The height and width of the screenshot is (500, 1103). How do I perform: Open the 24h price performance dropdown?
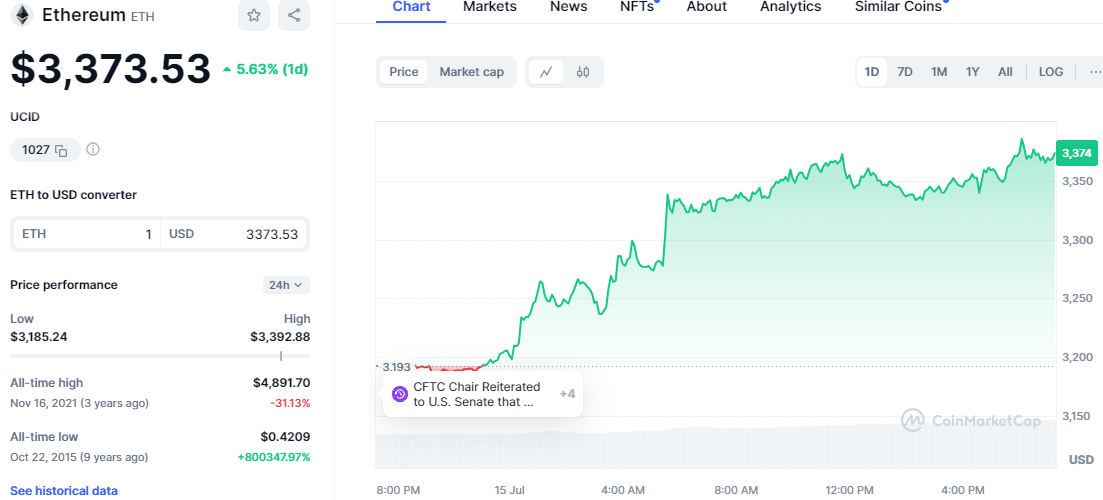286,285
